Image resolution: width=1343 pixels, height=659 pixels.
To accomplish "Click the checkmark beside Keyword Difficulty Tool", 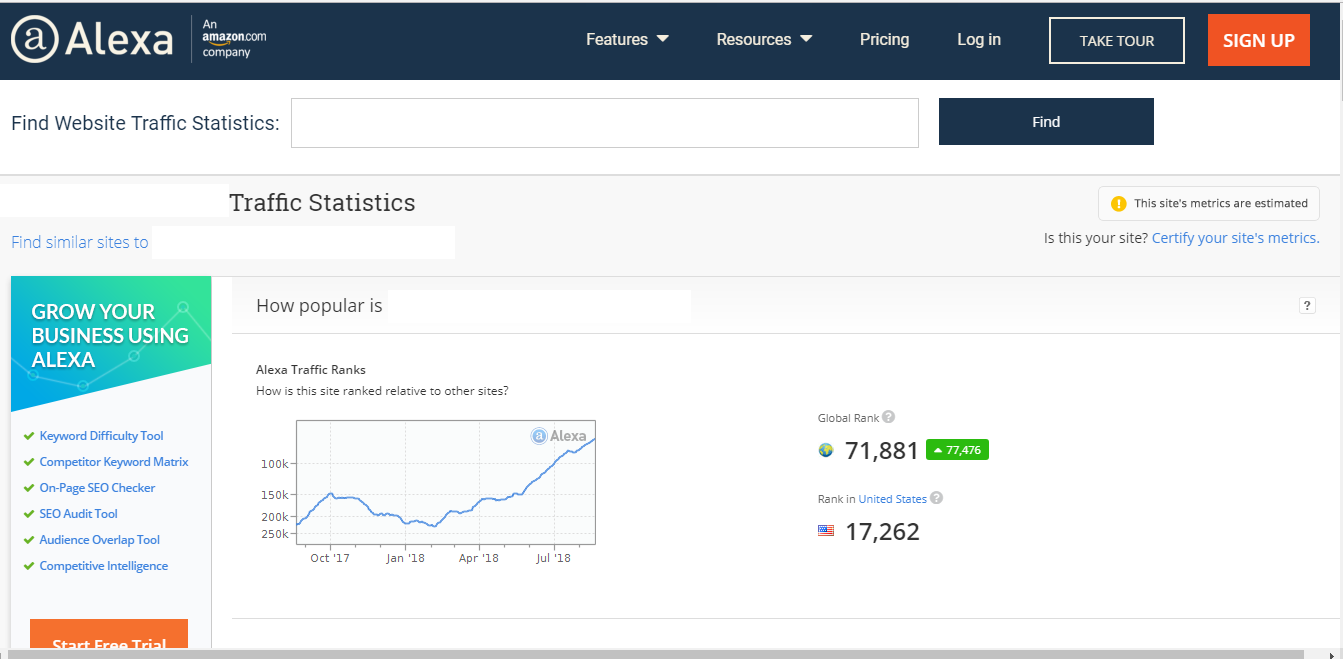I will pyautogui.click(x=28, y=435).
